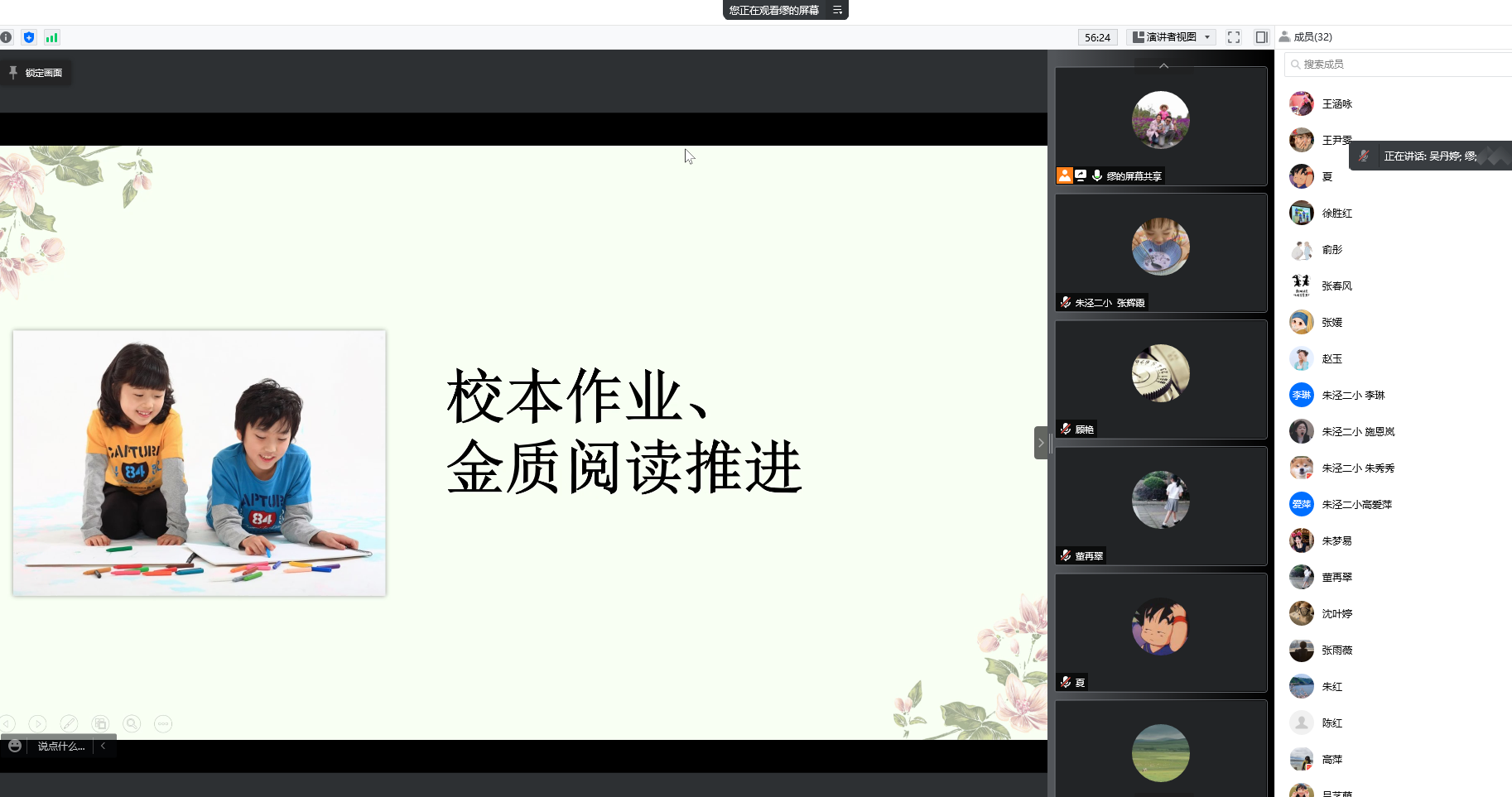
Task: Open the slide overview icon
Action: pos(100,723)
